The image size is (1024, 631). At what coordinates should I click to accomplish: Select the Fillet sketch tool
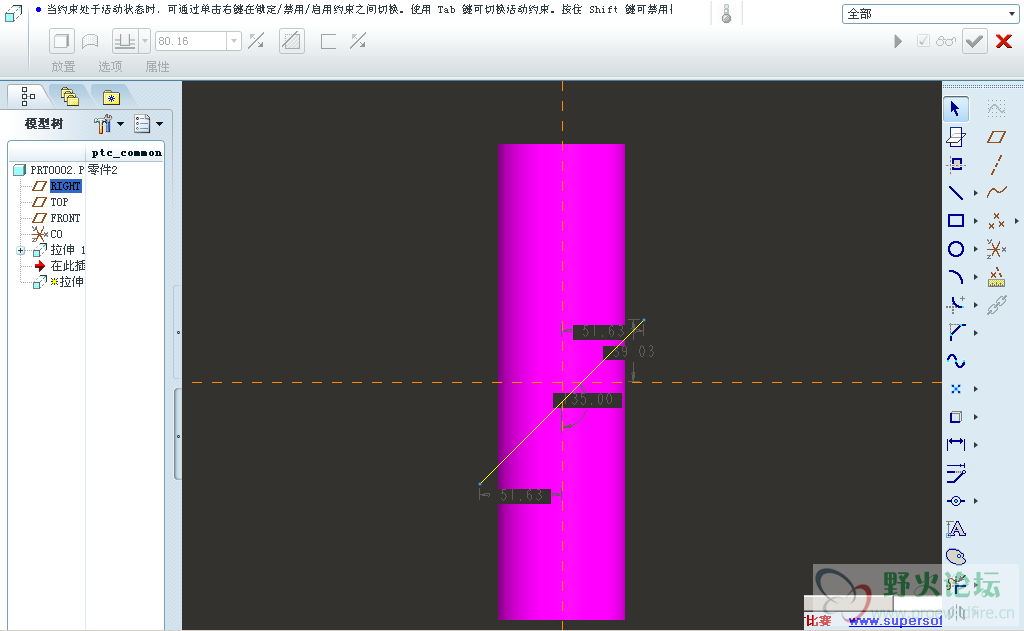[955, 304]
